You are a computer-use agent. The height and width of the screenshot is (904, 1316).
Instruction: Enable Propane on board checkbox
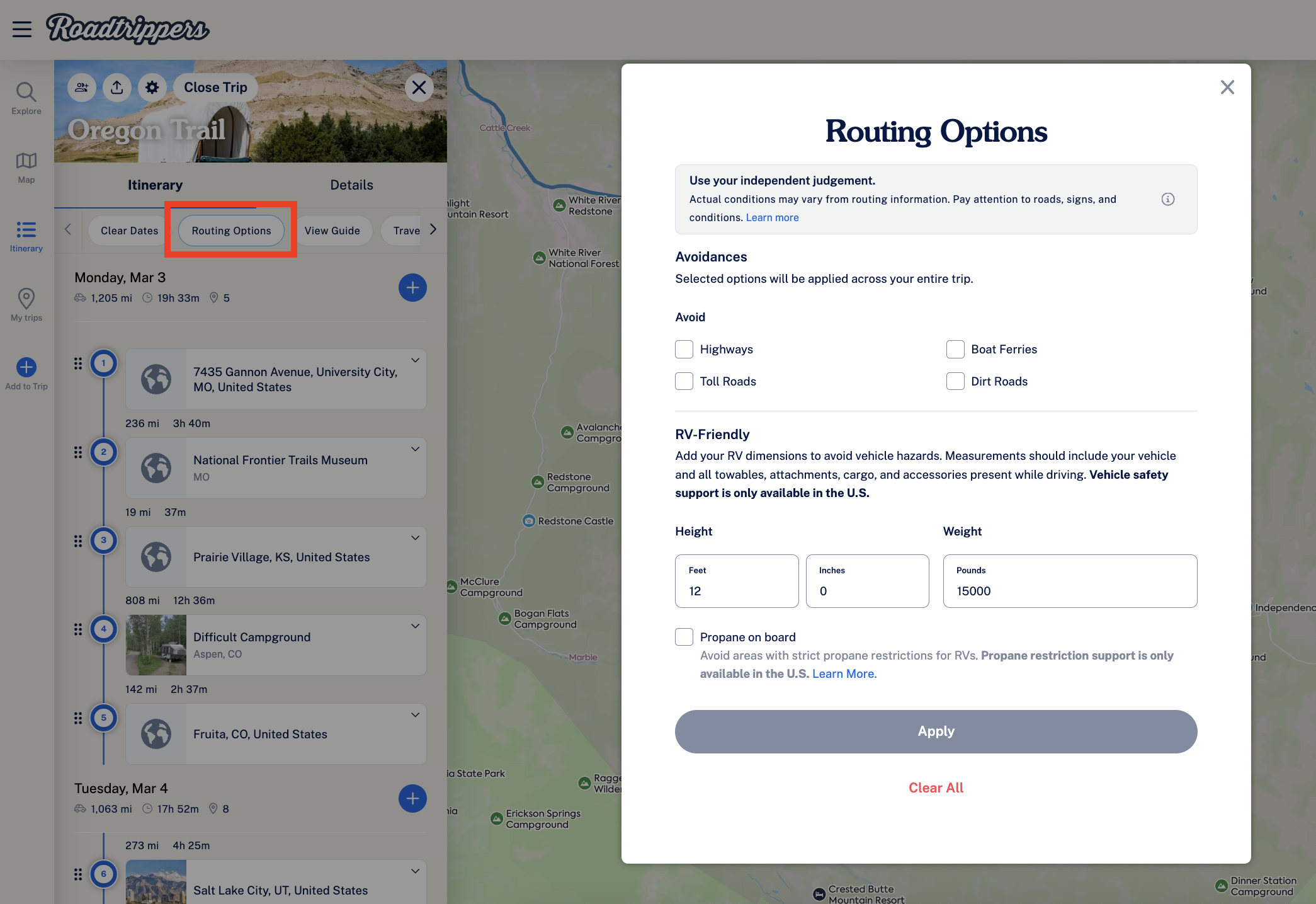(684, 637)
